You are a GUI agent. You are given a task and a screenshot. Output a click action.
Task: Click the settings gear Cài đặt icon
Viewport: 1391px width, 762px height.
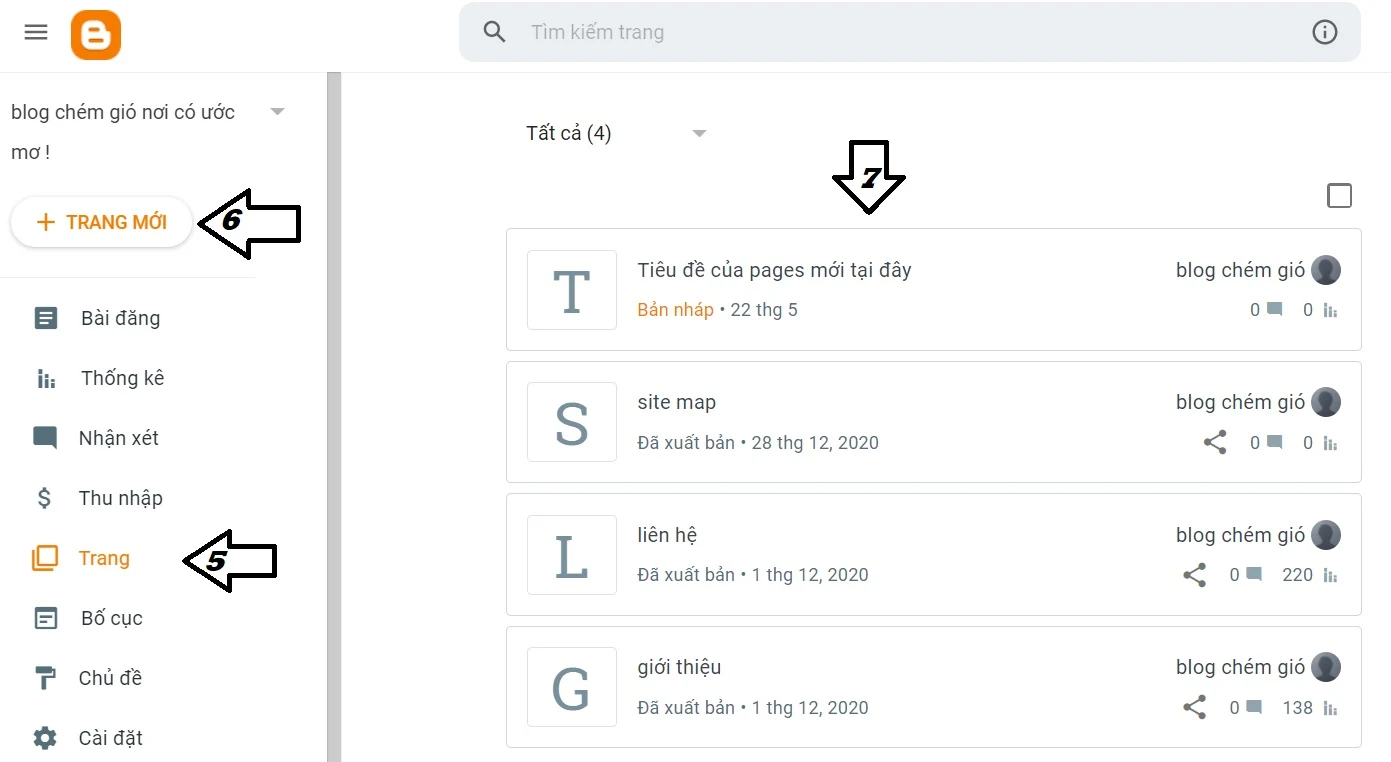(x=45, y=738)
